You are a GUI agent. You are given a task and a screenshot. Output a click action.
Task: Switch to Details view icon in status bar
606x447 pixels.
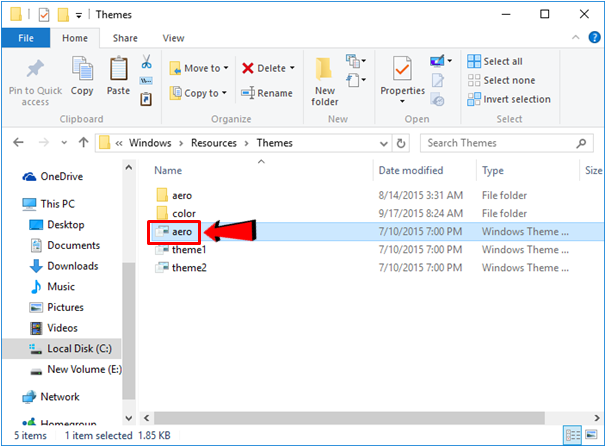click(x=572, y=435)
